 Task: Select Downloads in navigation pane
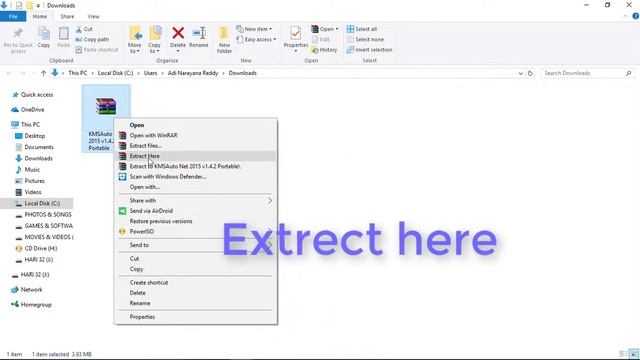pos(34,158)
